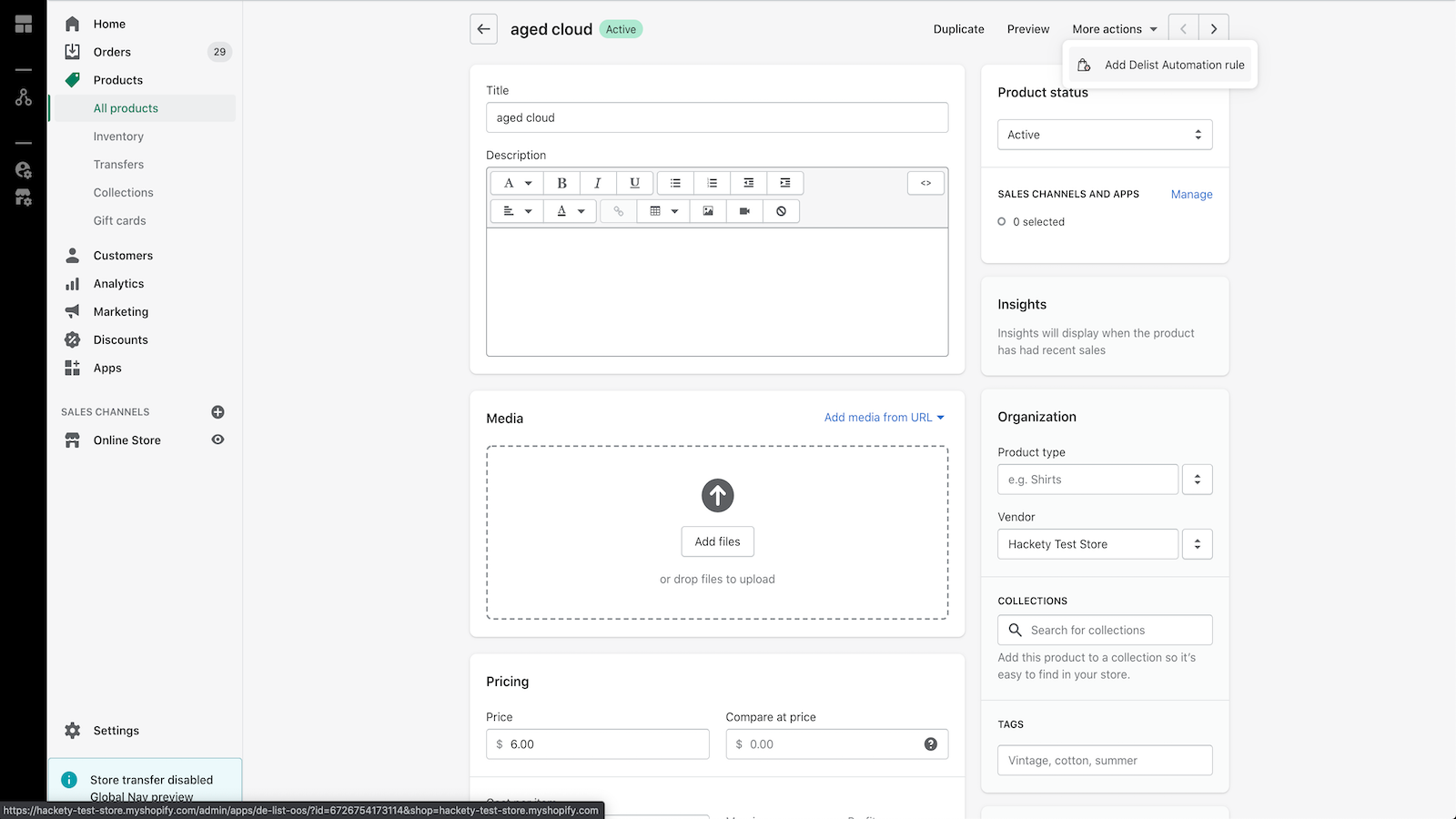
Task: Add a sales channel with plus icon
Action: pos(217,412)
